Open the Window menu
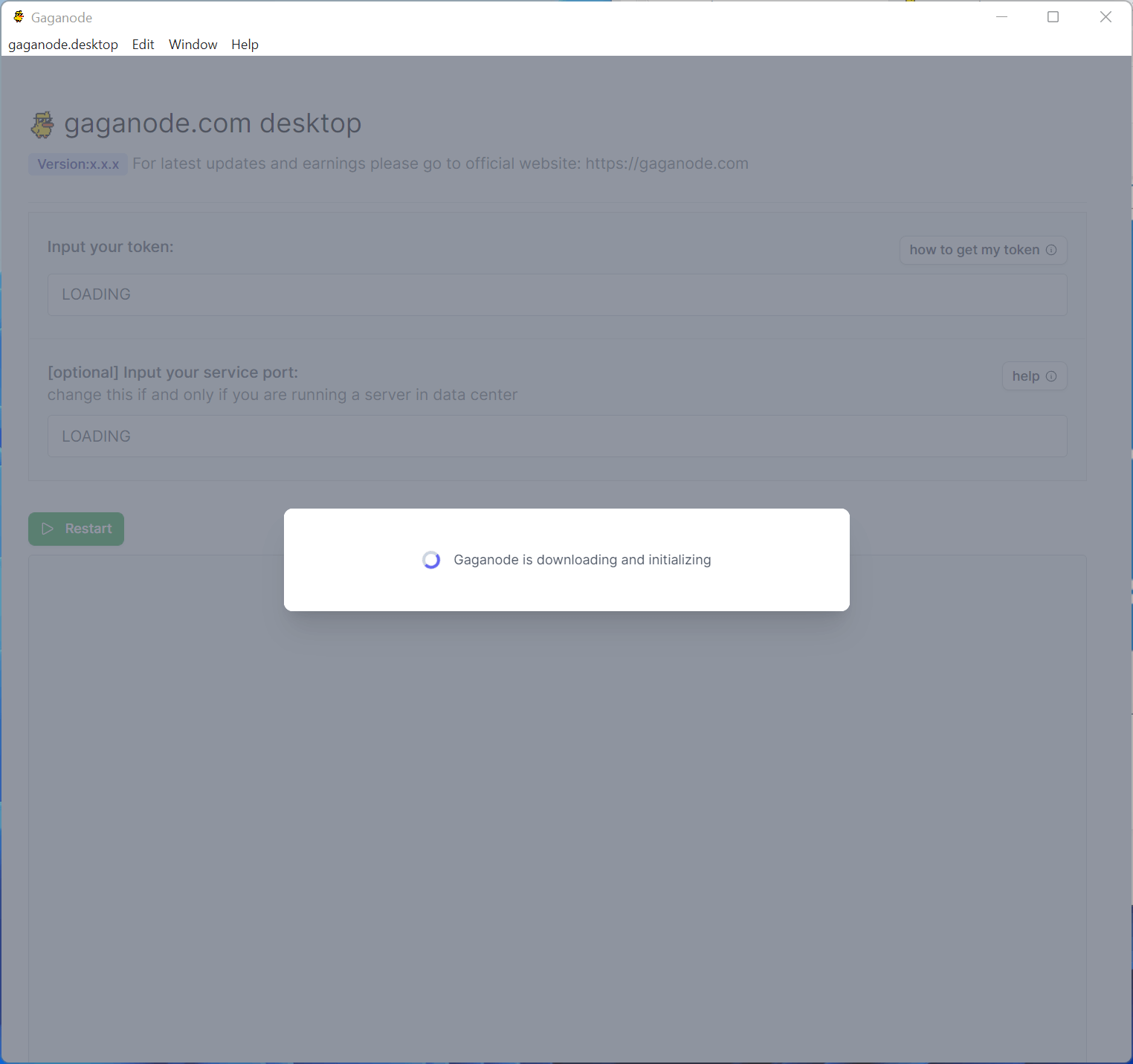The width and height of the screenshot is (1133, 1064). pyautogui.click(x=193, y=45)
